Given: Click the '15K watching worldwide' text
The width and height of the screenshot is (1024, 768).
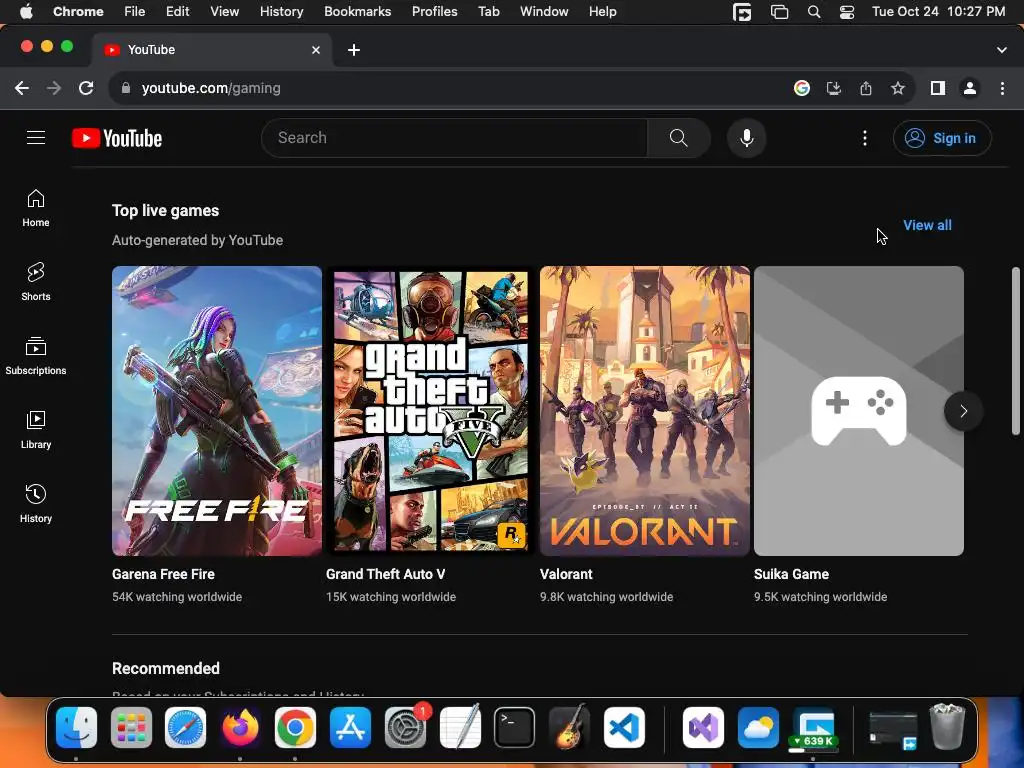Looking at the screenshot, I should [x=391, y=597].
